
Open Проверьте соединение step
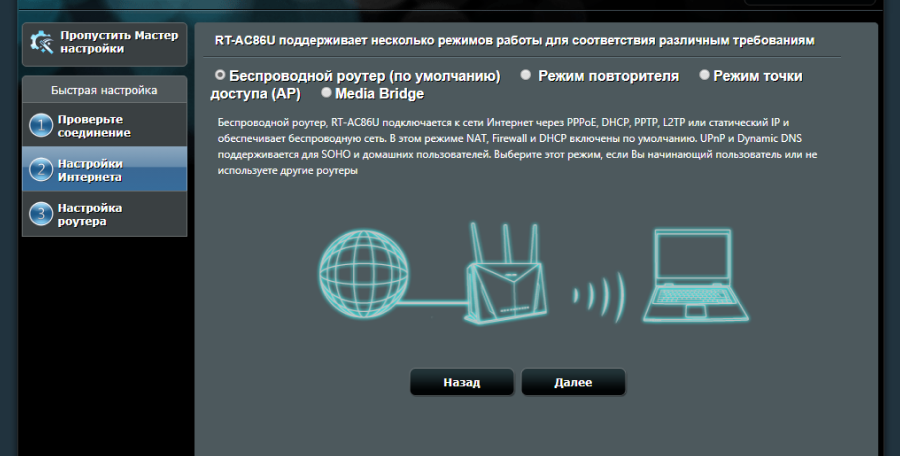[x=104, y=125]
